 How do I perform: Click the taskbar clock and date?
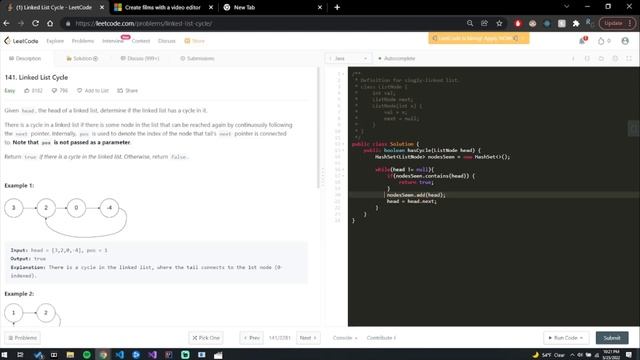[611, 355]
